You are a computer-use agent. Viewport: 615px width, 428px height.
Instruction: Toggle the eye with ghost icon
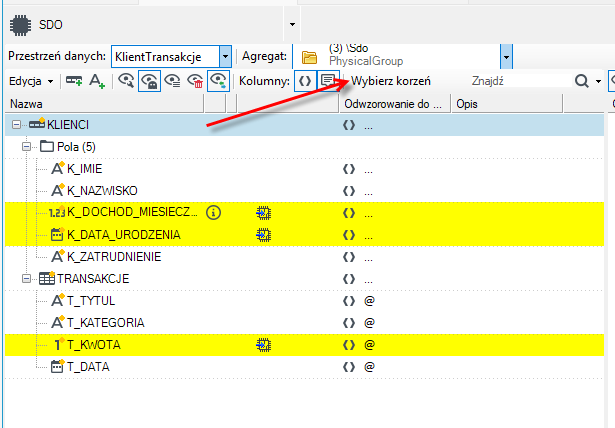pos(149,81)
